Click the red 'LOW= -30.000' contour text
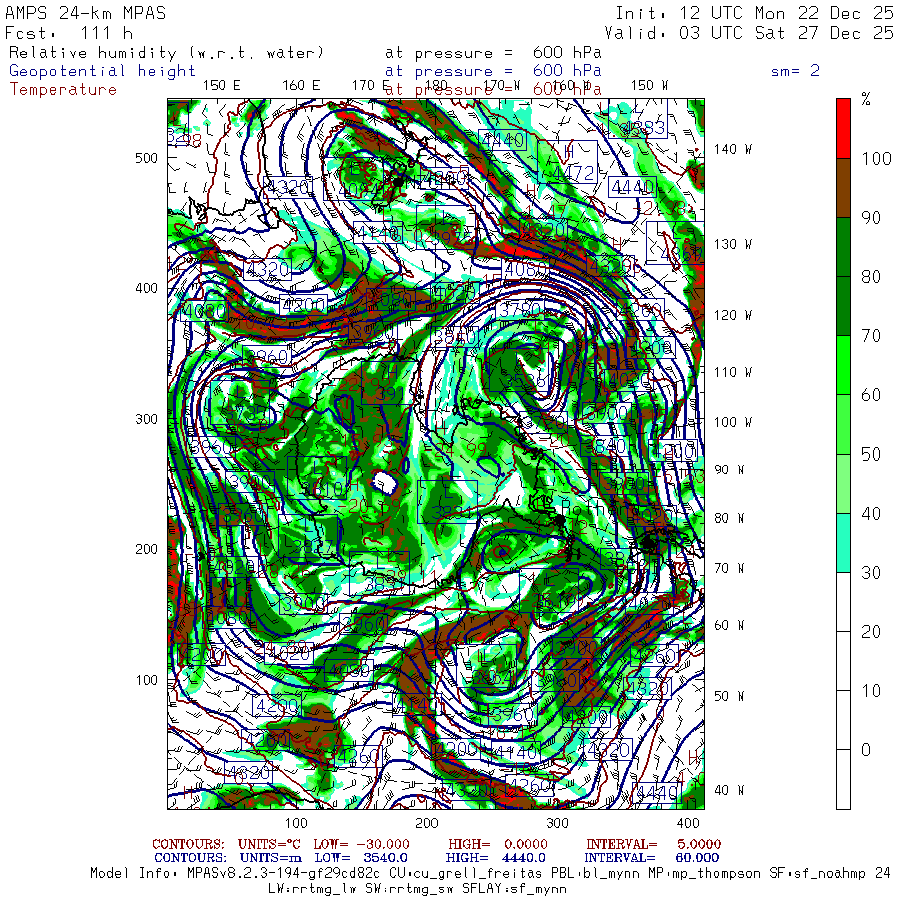Viewport: 900px width, 900px height. pos(361,844)
